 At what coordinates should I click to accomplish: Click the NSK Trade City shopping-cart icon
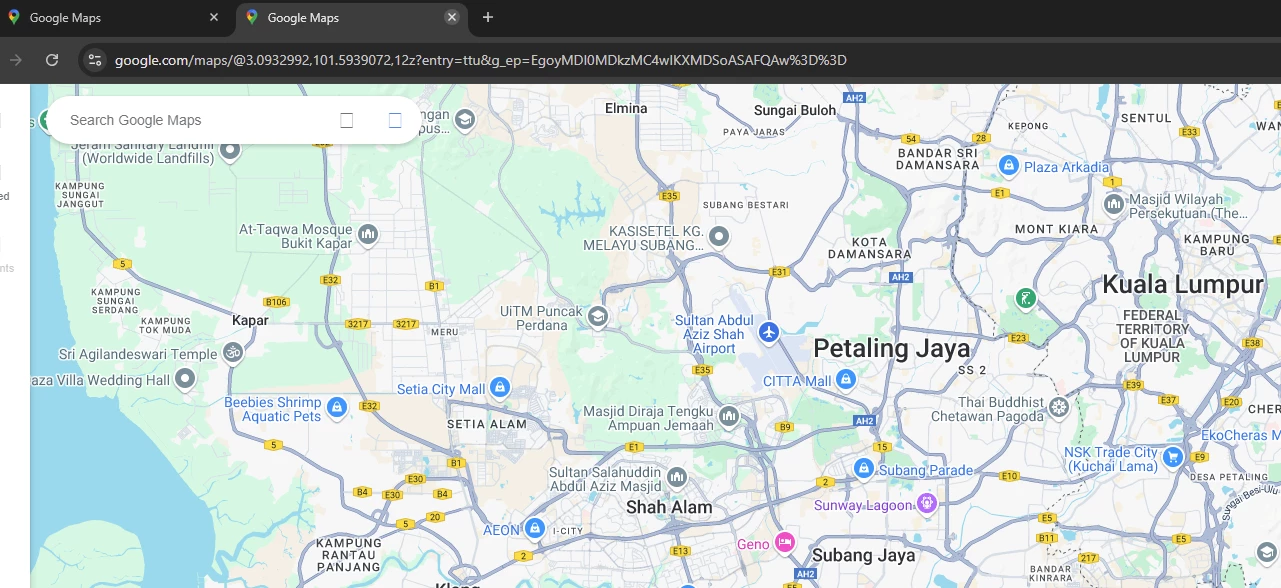click(x=1173, y=458)
